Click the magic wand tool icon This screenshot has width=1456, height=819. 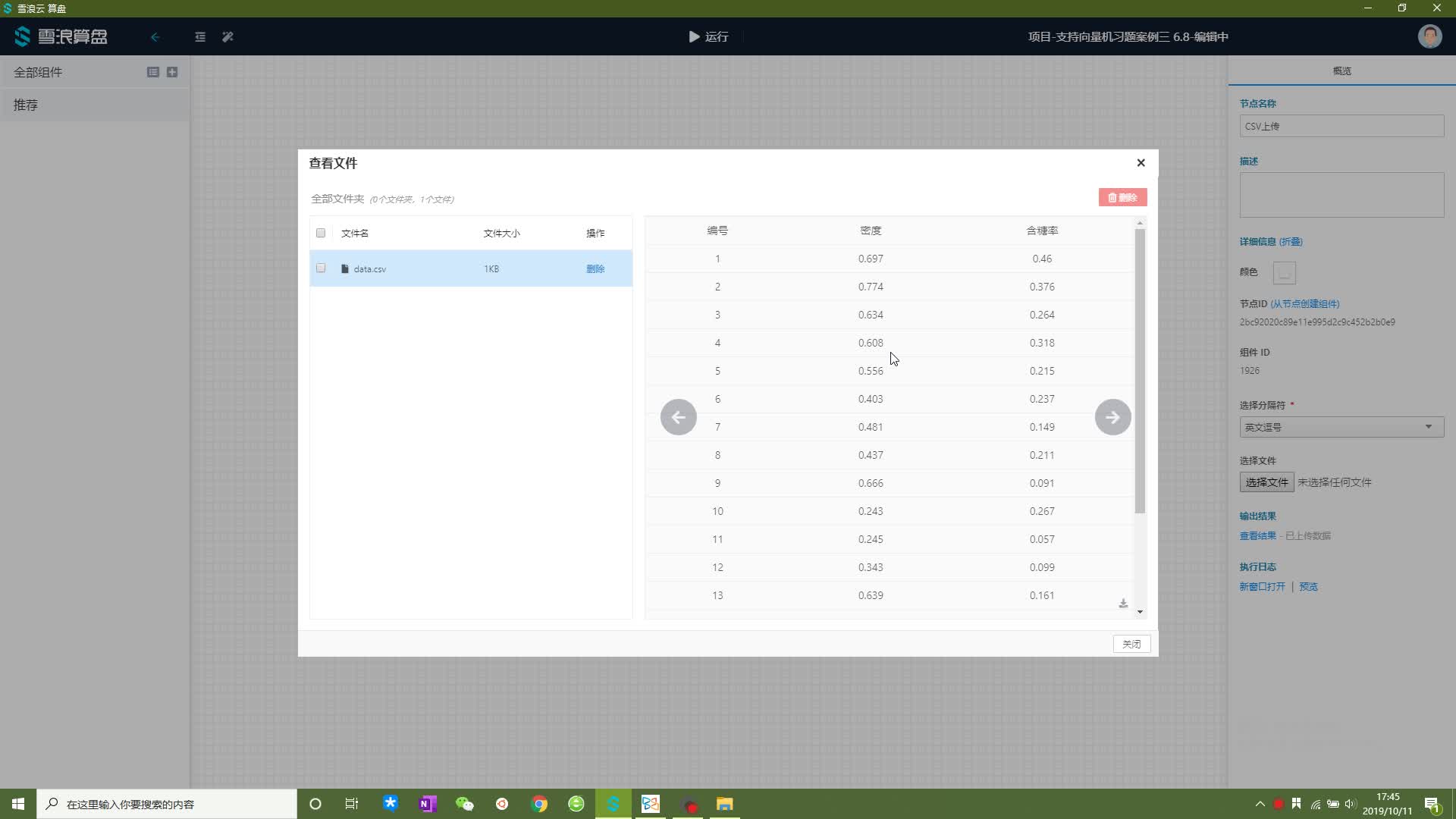[227, 36]
